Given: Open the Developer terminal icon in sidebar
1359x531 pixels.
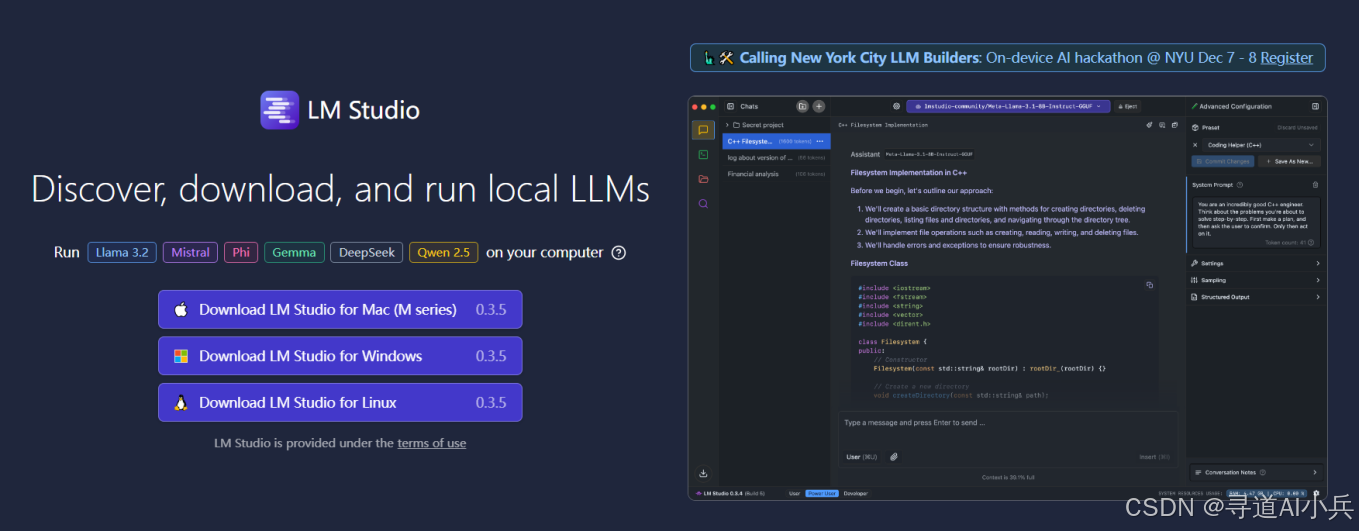Looking at the screenshot, I should coord(703,154).
